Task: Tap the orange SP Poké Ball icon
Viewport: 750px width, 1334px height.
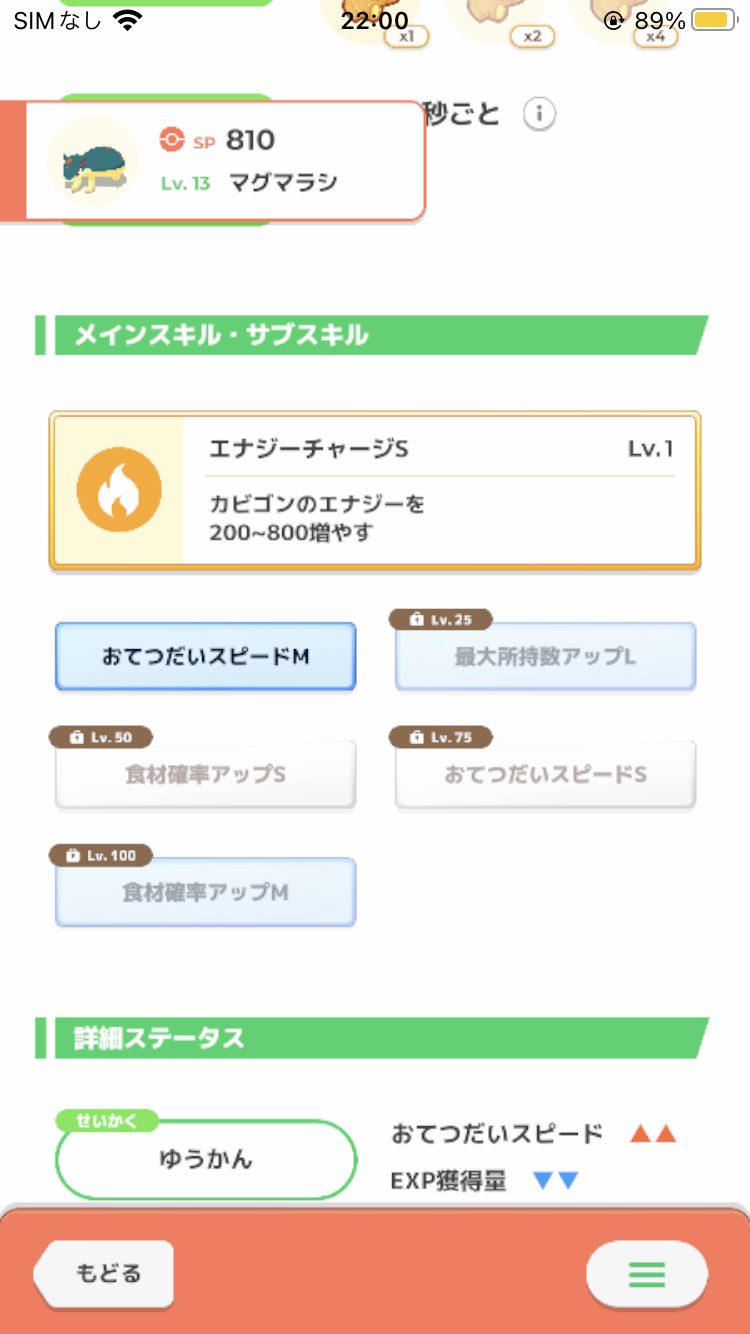Action: click(172, 140)
